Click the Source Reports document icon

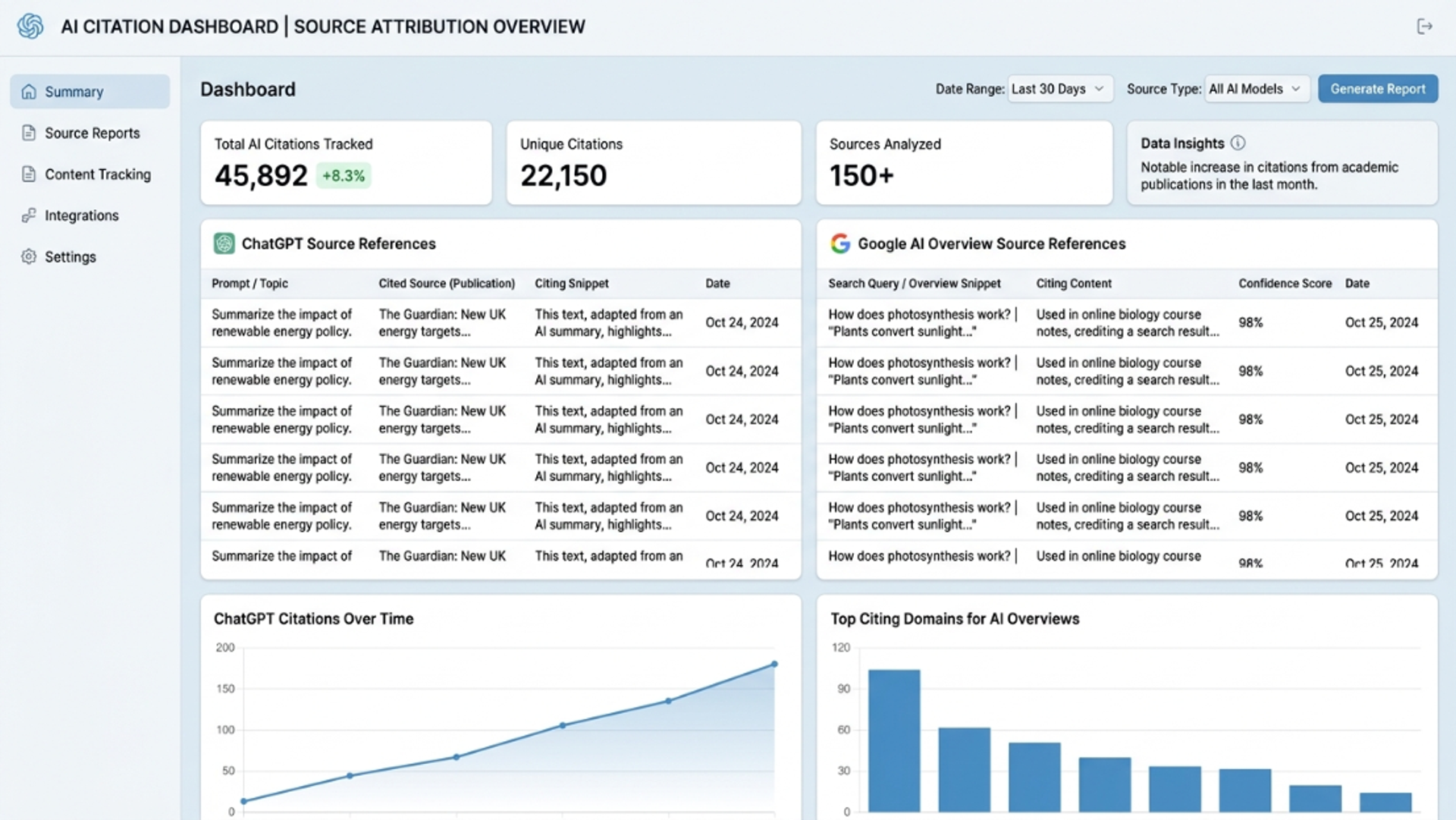(x=29, y=133)
